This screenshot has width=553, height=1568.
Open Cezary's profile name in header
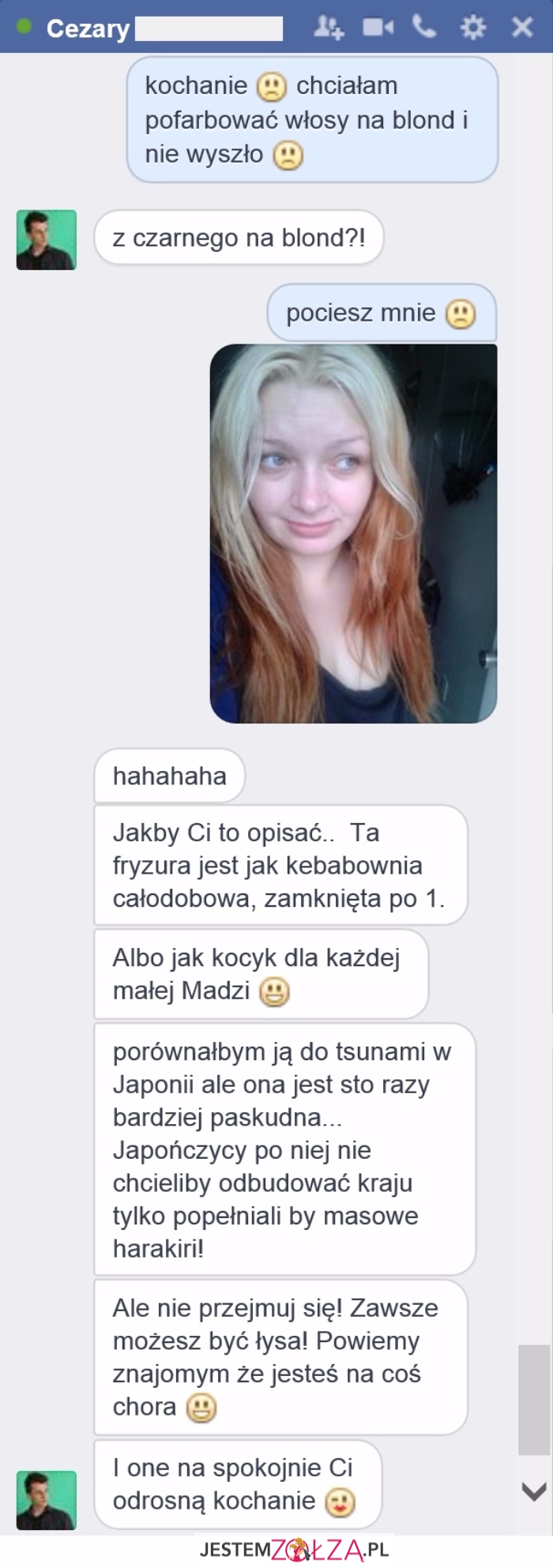tap(88, 28)
